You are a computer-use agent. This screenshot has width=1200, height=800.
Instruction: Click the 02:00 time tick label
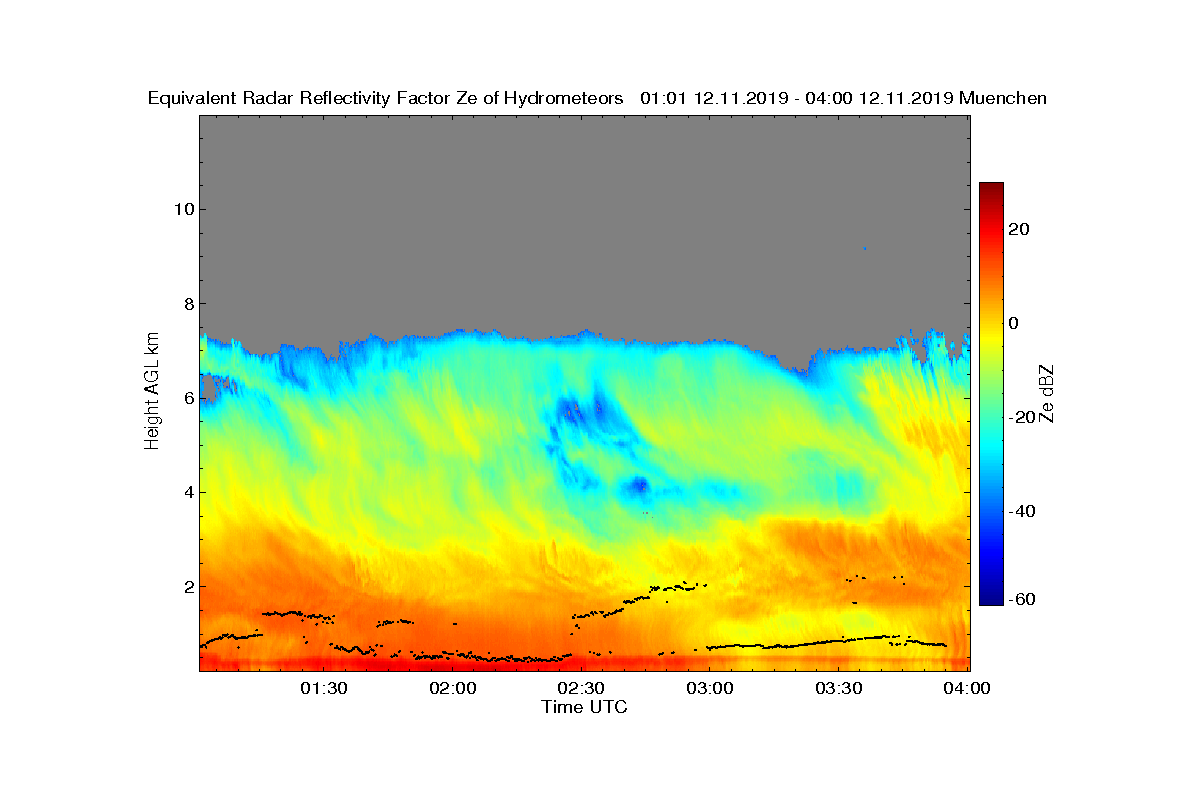pyautogui.click(x=453, y=688)
